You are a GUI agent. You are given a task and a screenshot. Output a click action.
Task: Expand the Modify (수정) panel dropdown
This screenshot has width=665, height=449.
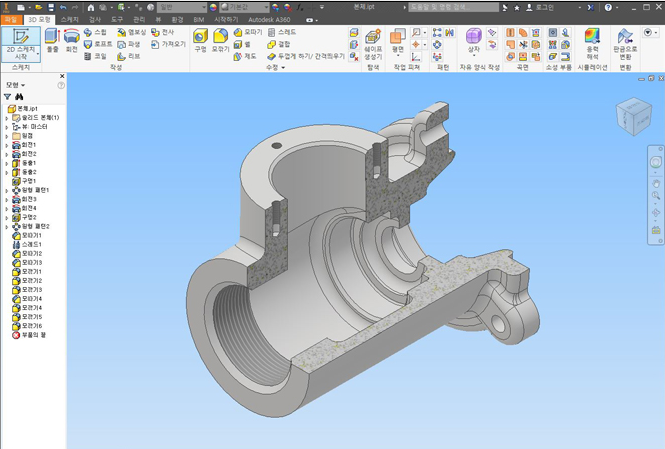[275, 67]
